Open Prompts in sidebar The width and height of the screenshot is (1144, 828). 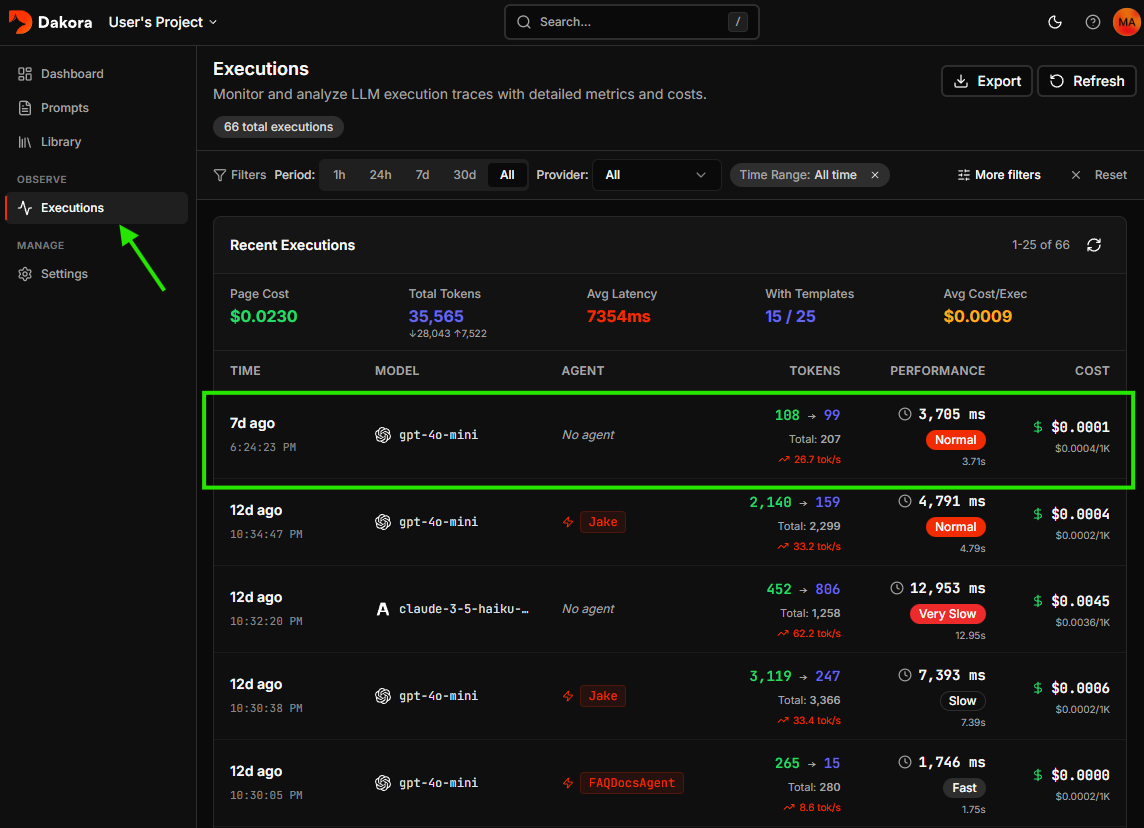point(96,108)
